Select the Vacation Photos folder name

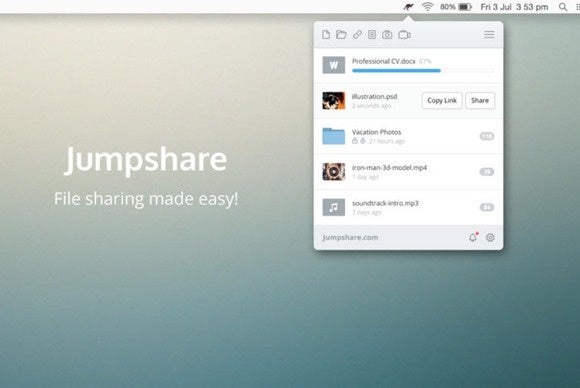(376, 132)
